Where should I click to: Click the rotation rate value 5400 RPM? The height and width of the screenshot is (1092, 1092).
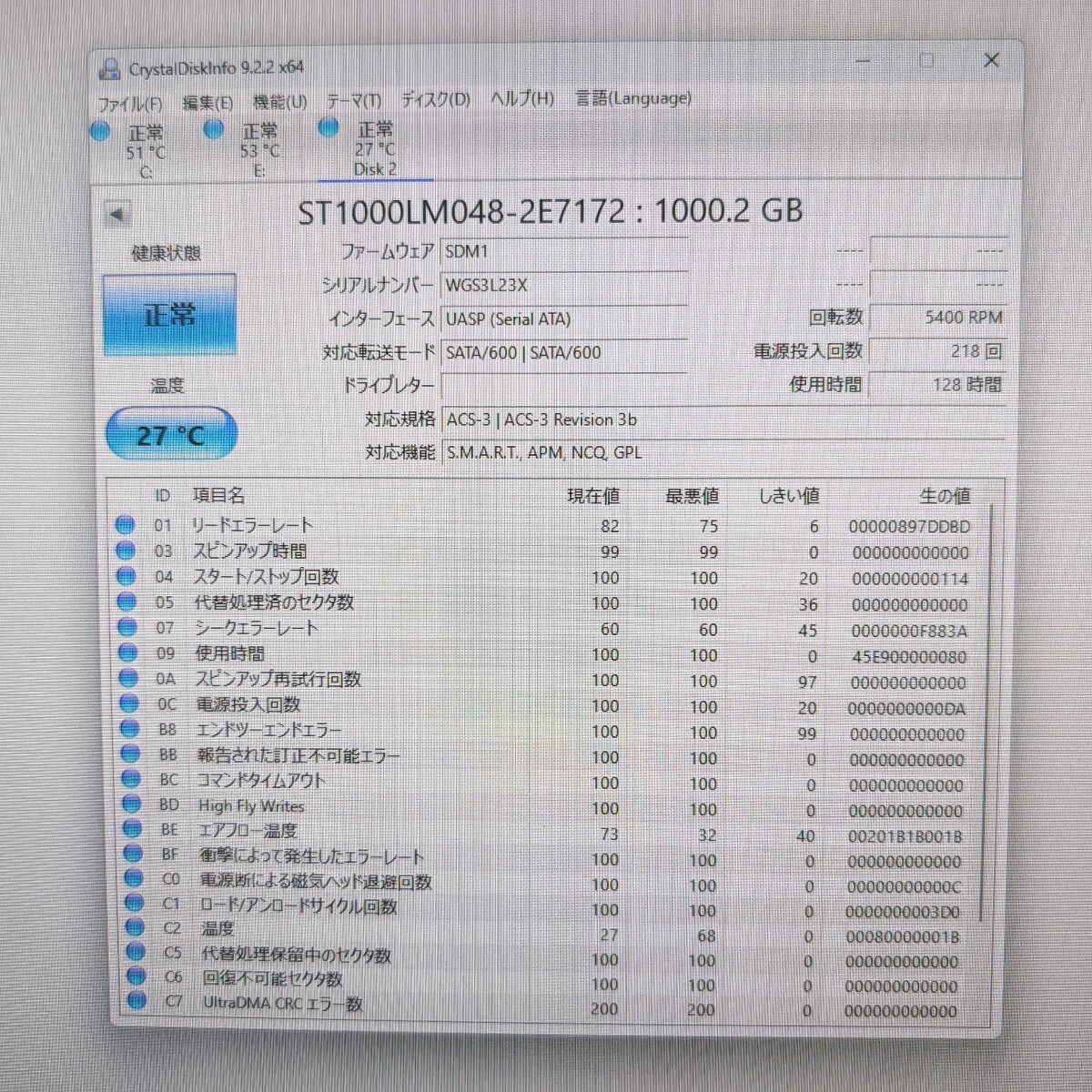pyautogui.click(x=937, y=317)
